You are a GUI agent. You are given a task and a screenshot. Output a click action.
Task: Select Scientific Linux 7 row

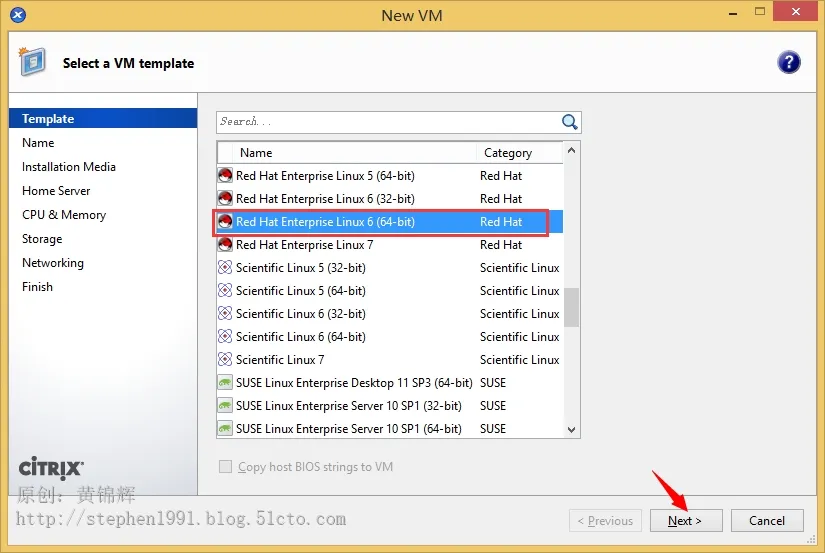click(390, 359)
